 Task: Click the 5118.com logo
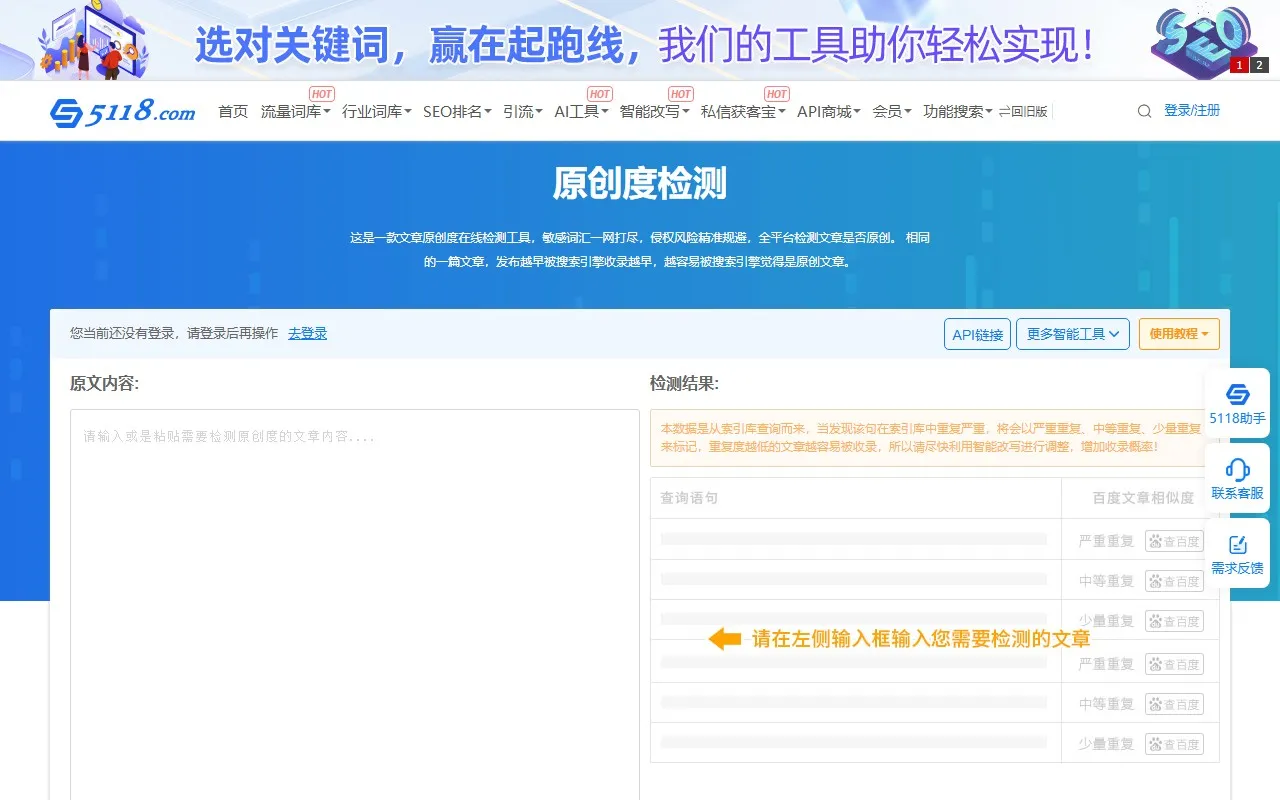pyautogui.click(x=123, y=112)
